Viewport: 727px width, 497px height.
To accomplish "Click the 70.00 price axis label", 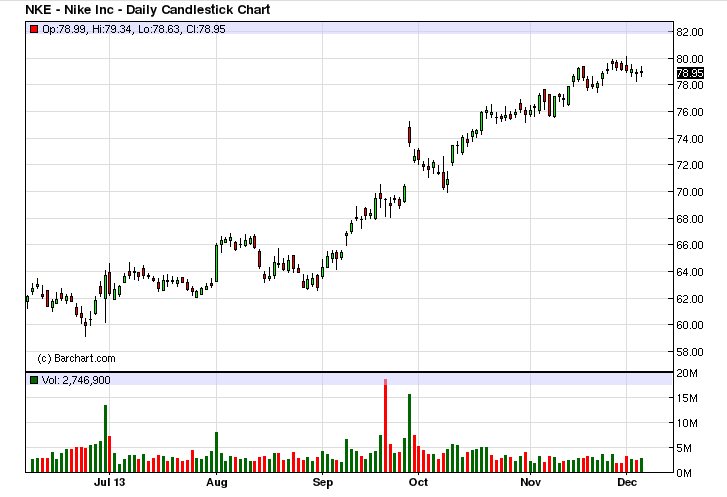I will coord(690,192).
